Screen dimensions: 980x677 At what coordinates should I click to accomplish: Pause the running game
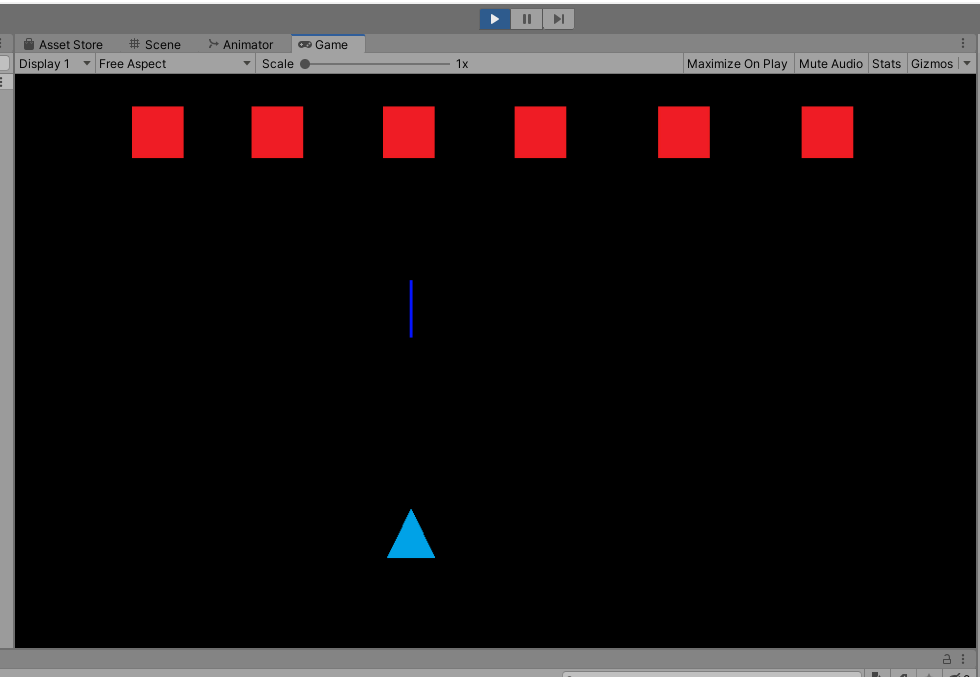click(527, 19)
